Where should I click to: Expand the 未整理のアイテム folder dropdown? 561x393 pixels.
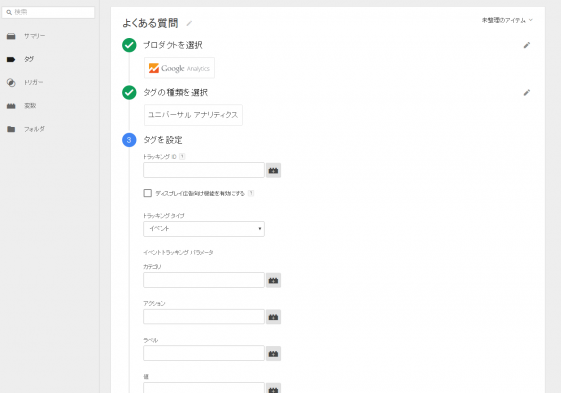click(507, 20)
